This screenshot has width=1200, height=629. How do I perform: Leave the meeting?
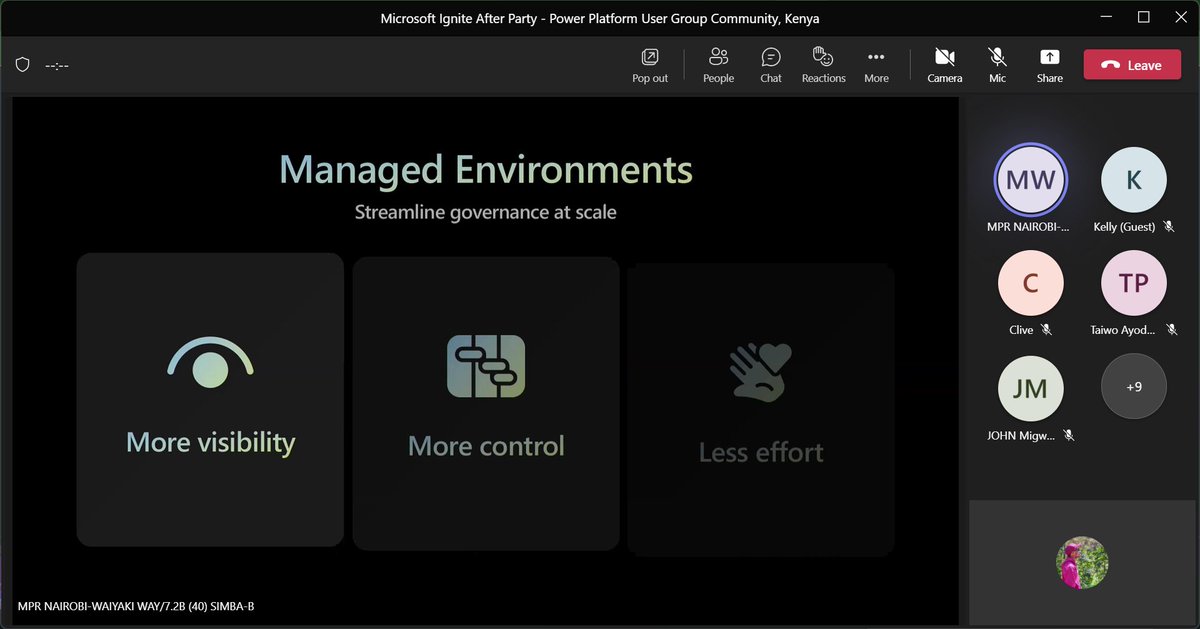[x=1131, y=65]
